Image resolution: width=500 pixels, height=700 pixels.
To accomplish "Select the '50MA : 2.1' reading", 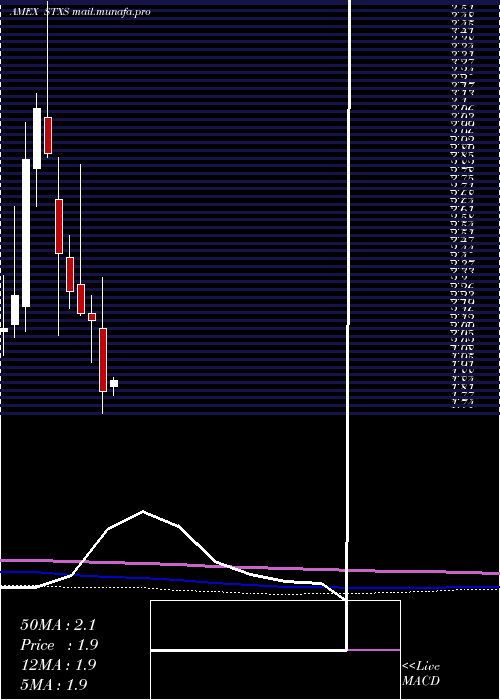I will click(x=58, y=625).
